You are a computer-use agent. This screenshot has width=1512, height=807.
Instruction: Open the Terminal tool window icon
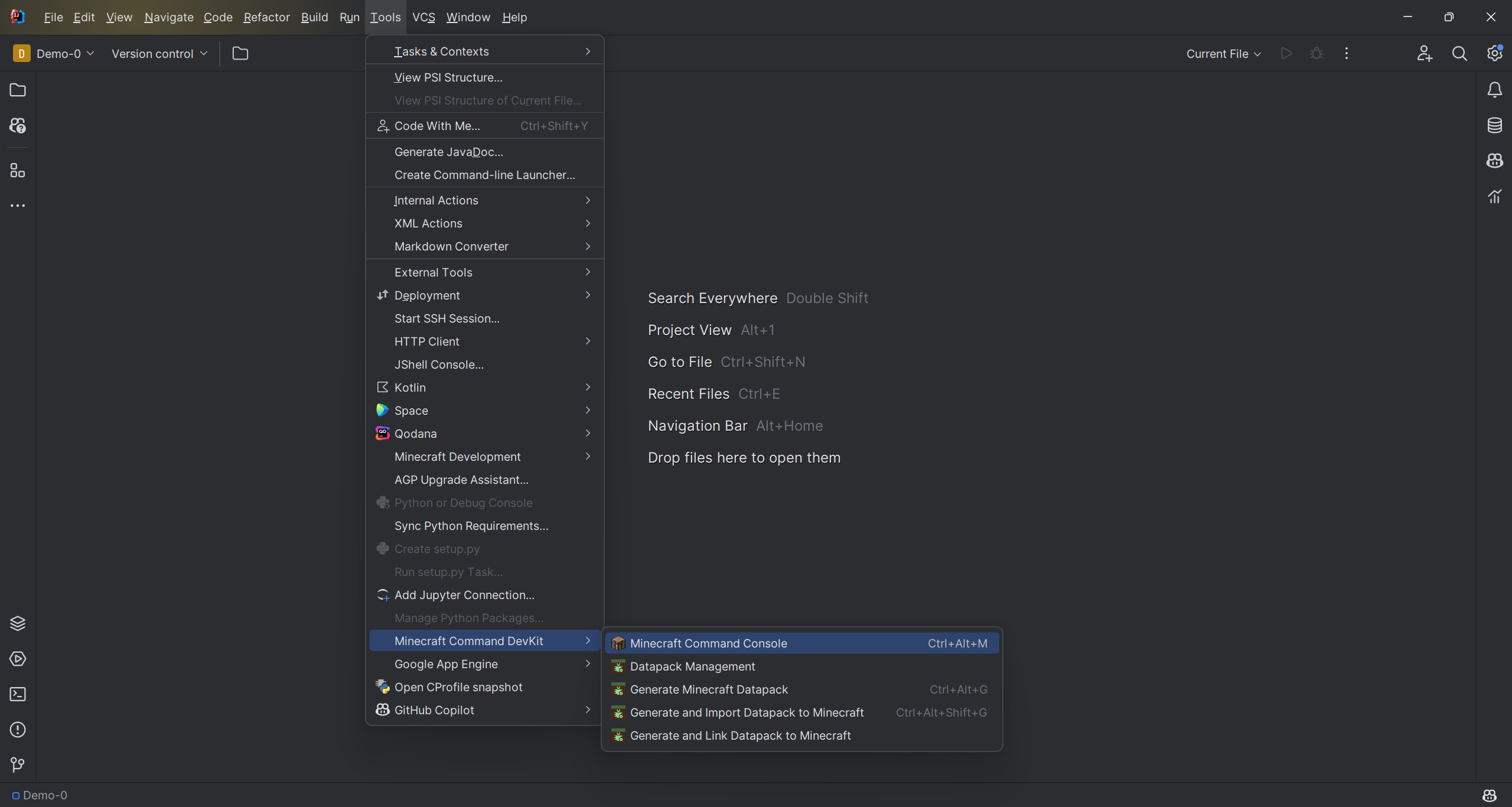(x=18, y=694)
